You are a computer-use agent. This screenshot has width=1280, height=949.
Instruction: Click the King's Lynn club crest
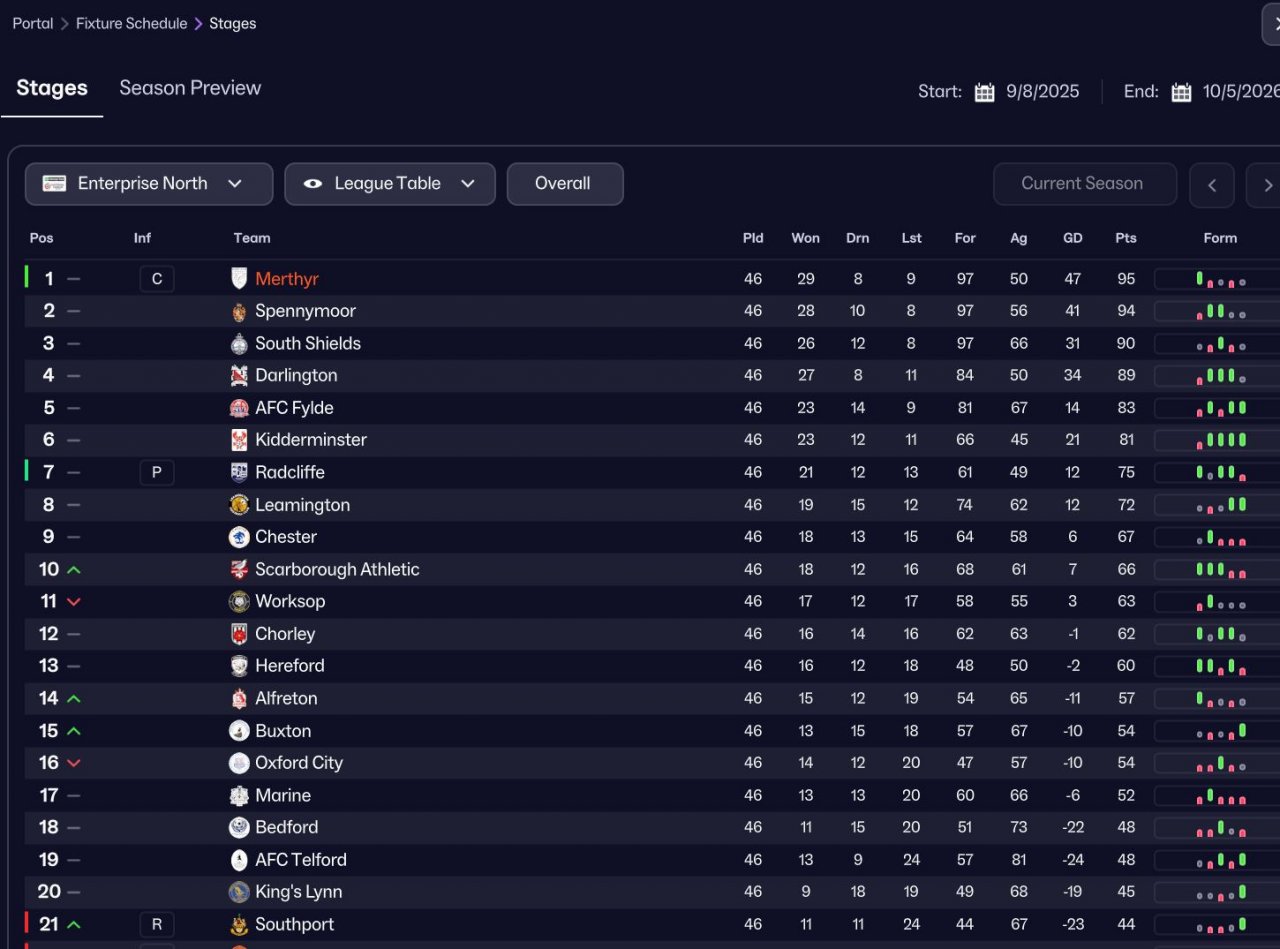click(239, 892)
